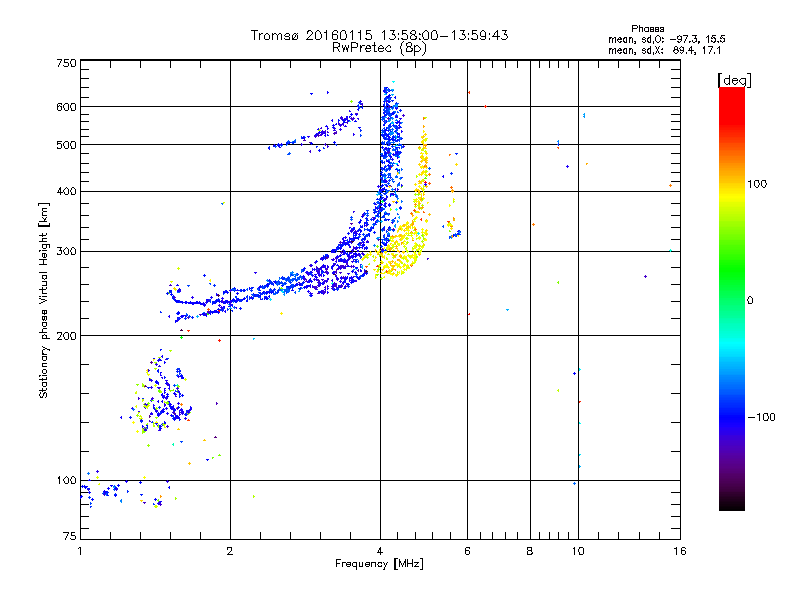Click colorbar label '100'
Image resolution: width=800 pixels, height=600 pixels.
coord(757,184)
